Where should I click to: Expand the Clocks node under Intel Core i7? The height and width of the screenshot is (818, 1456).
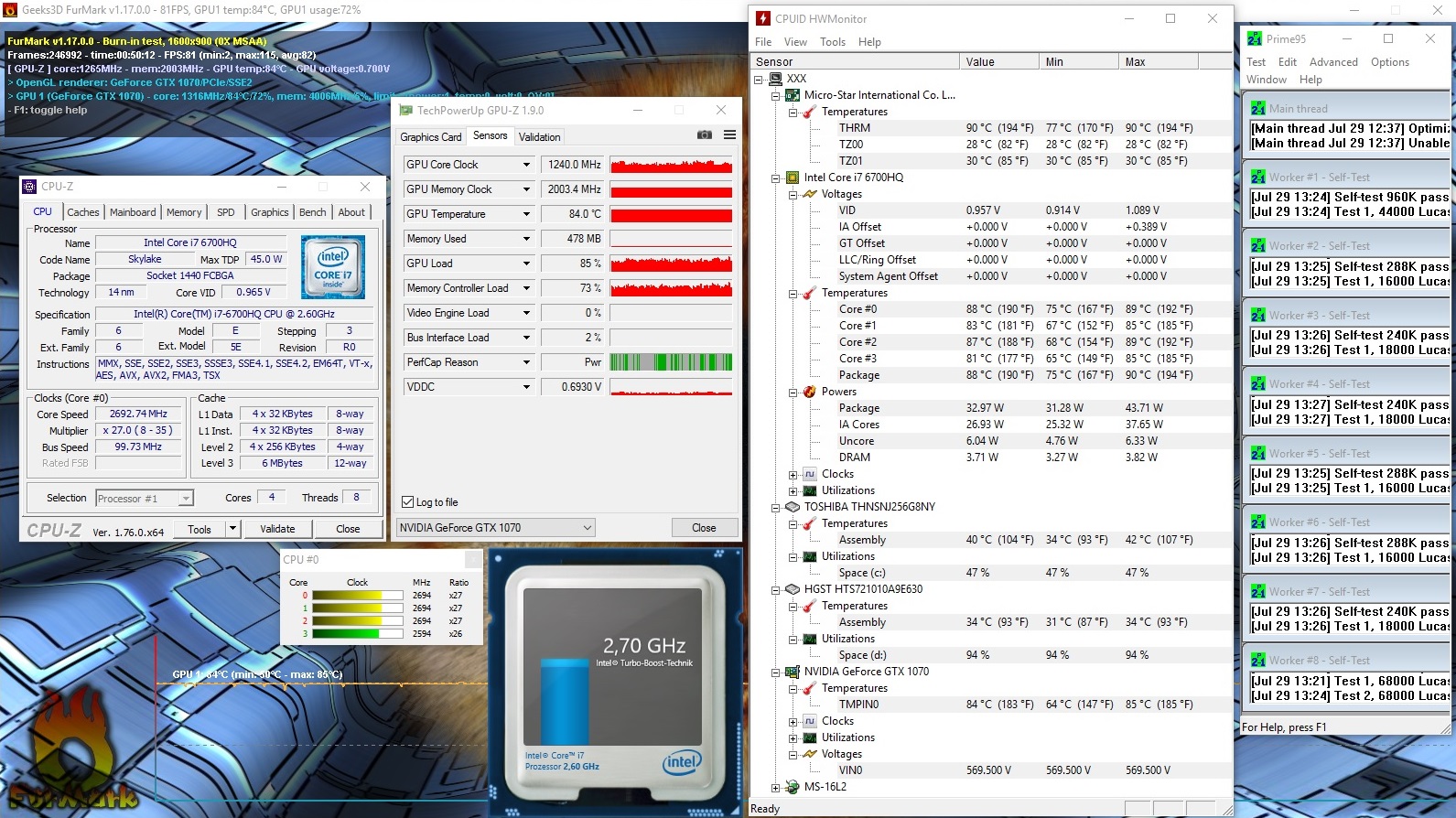click(793, 474)
